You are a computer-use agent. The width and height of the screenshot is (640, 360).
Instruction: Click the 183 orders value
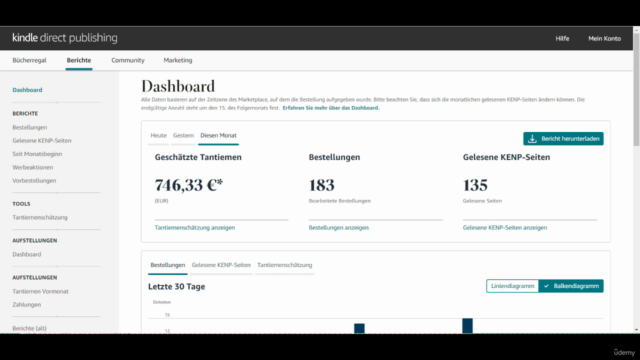click(x=322, y=185)
